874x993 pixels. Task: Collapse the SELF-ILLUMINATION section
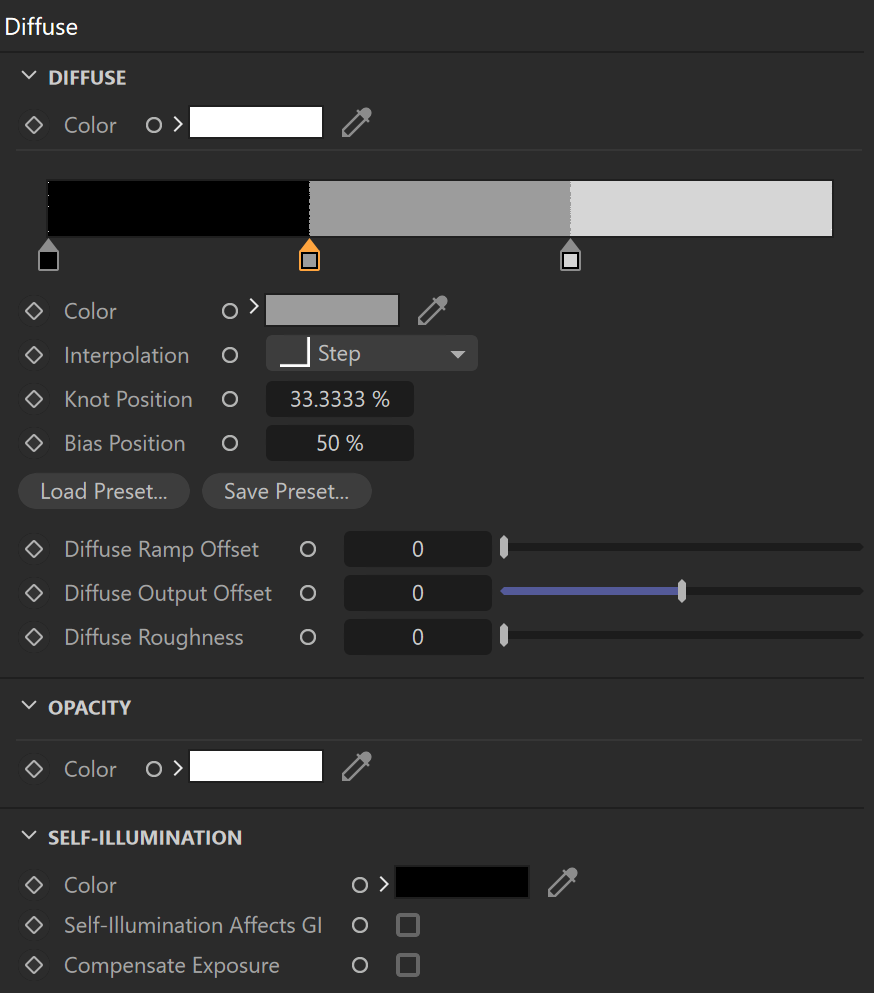tap(28, 836)
